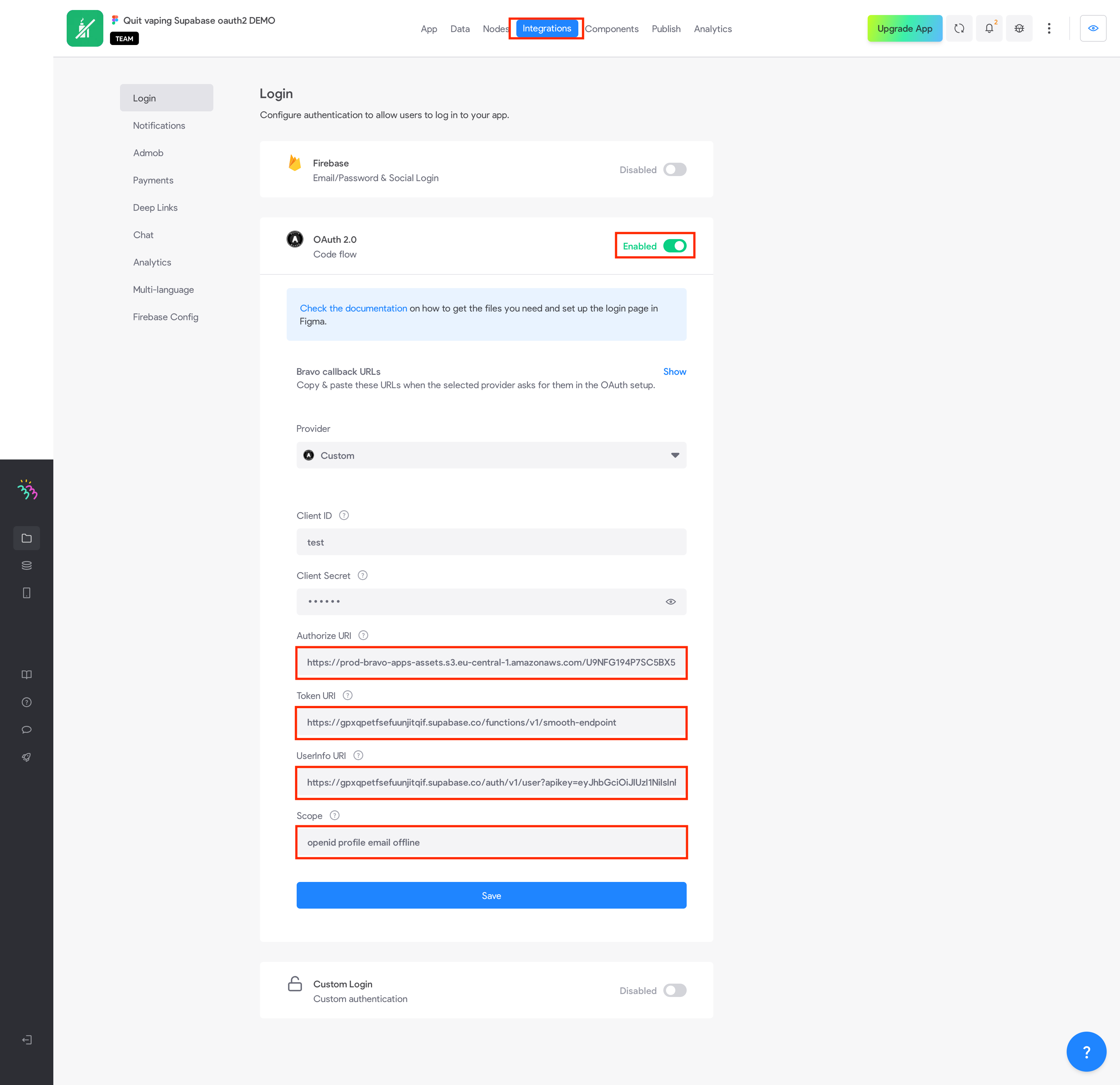Open the Components tab
The height and width of the screenshot is (1085, 1120).
[611, 29]
